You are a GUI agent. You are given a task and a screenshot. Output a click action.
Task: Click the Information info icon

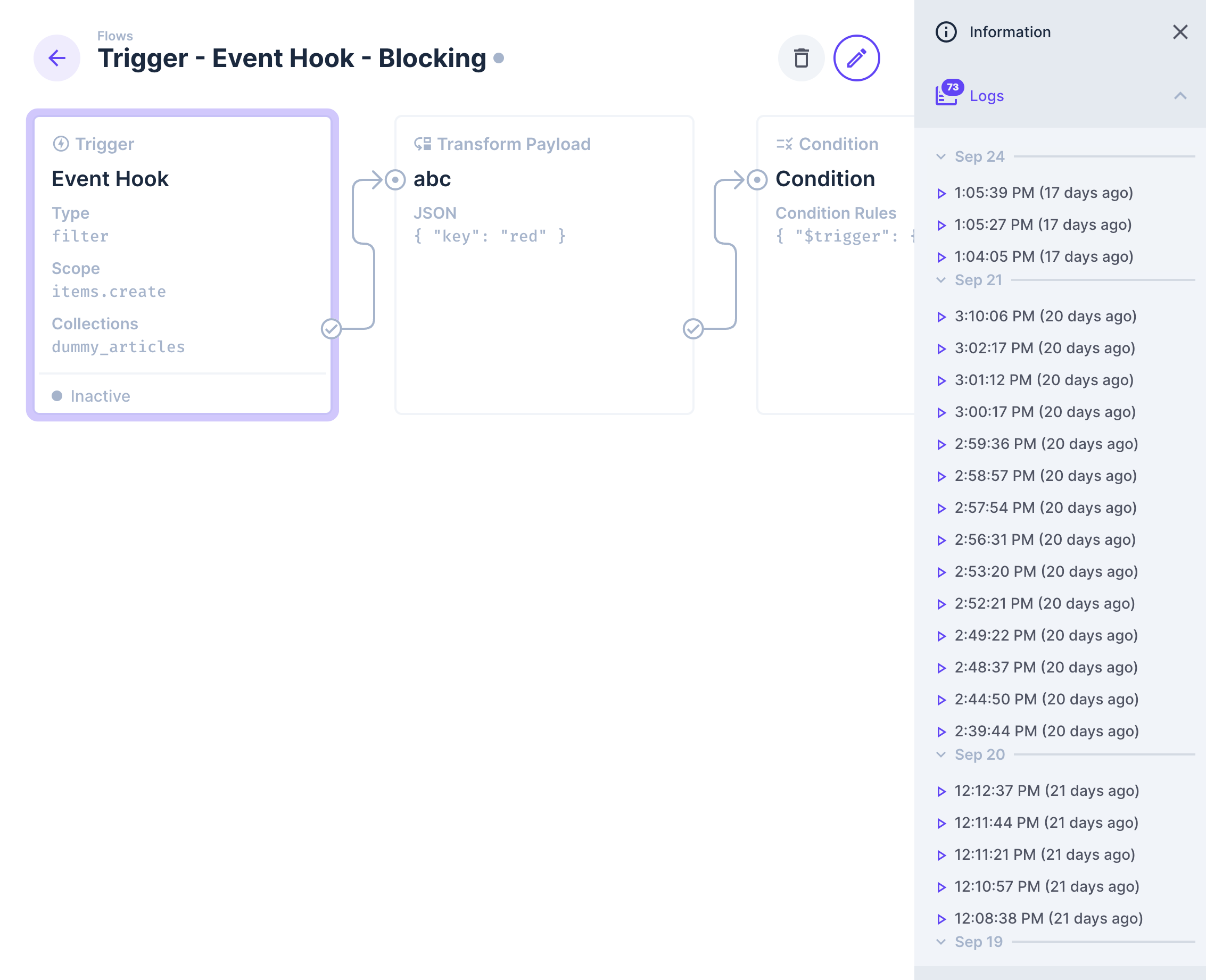[945, 32]
